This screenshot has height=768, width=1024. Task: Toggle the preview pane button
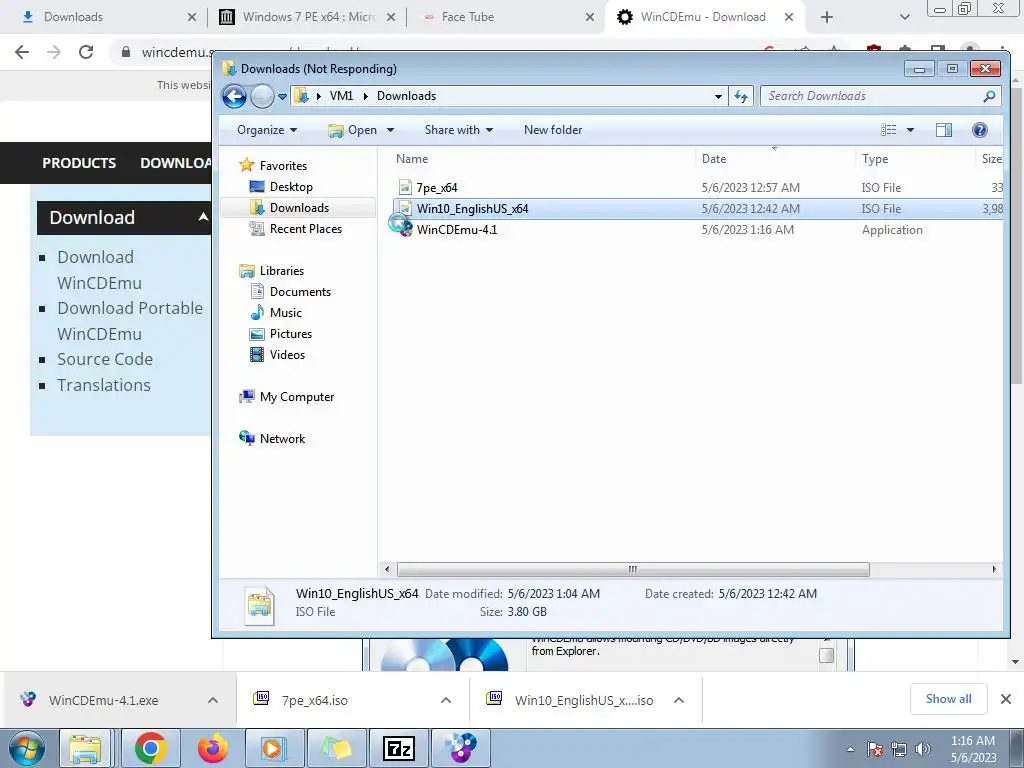click(944, 130)
